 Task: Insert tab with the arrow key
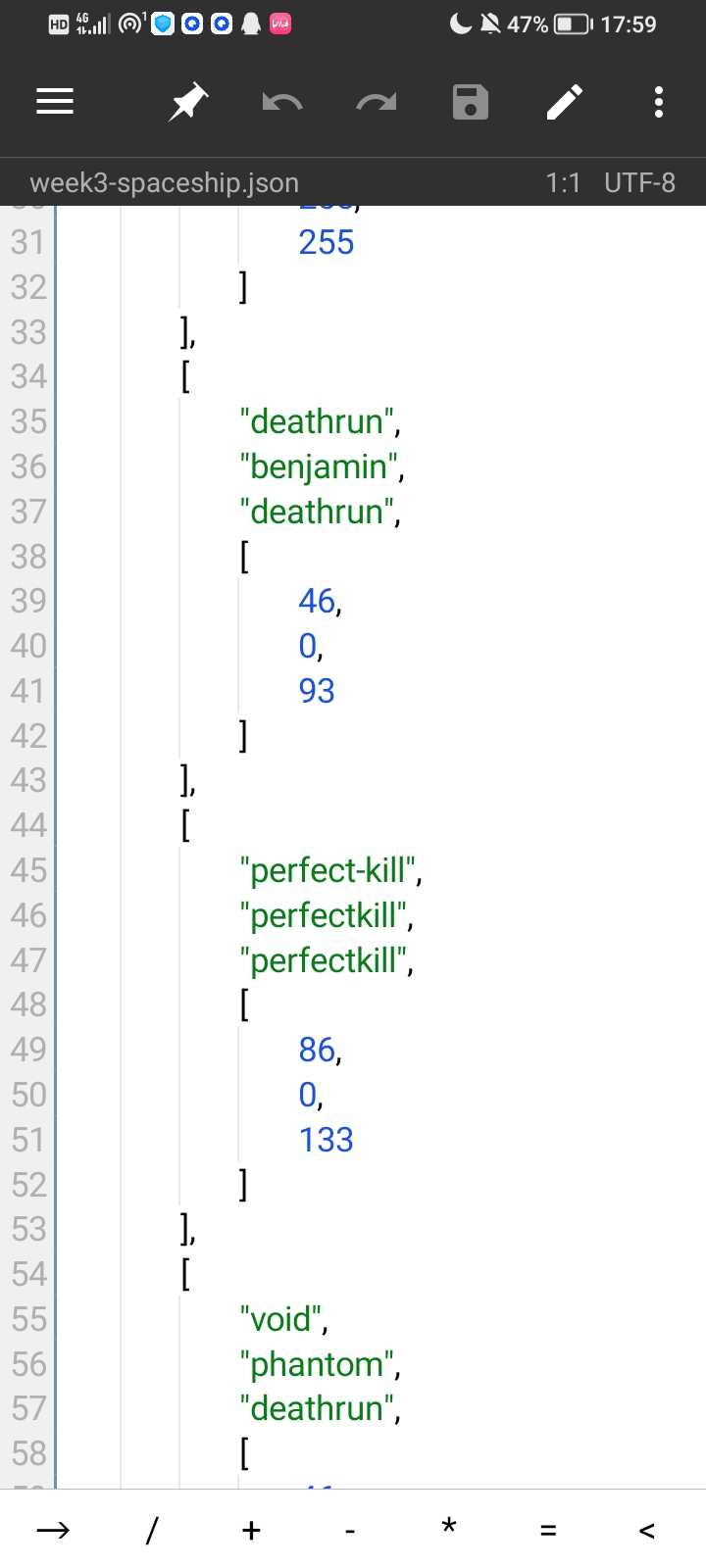(53, 1530)
